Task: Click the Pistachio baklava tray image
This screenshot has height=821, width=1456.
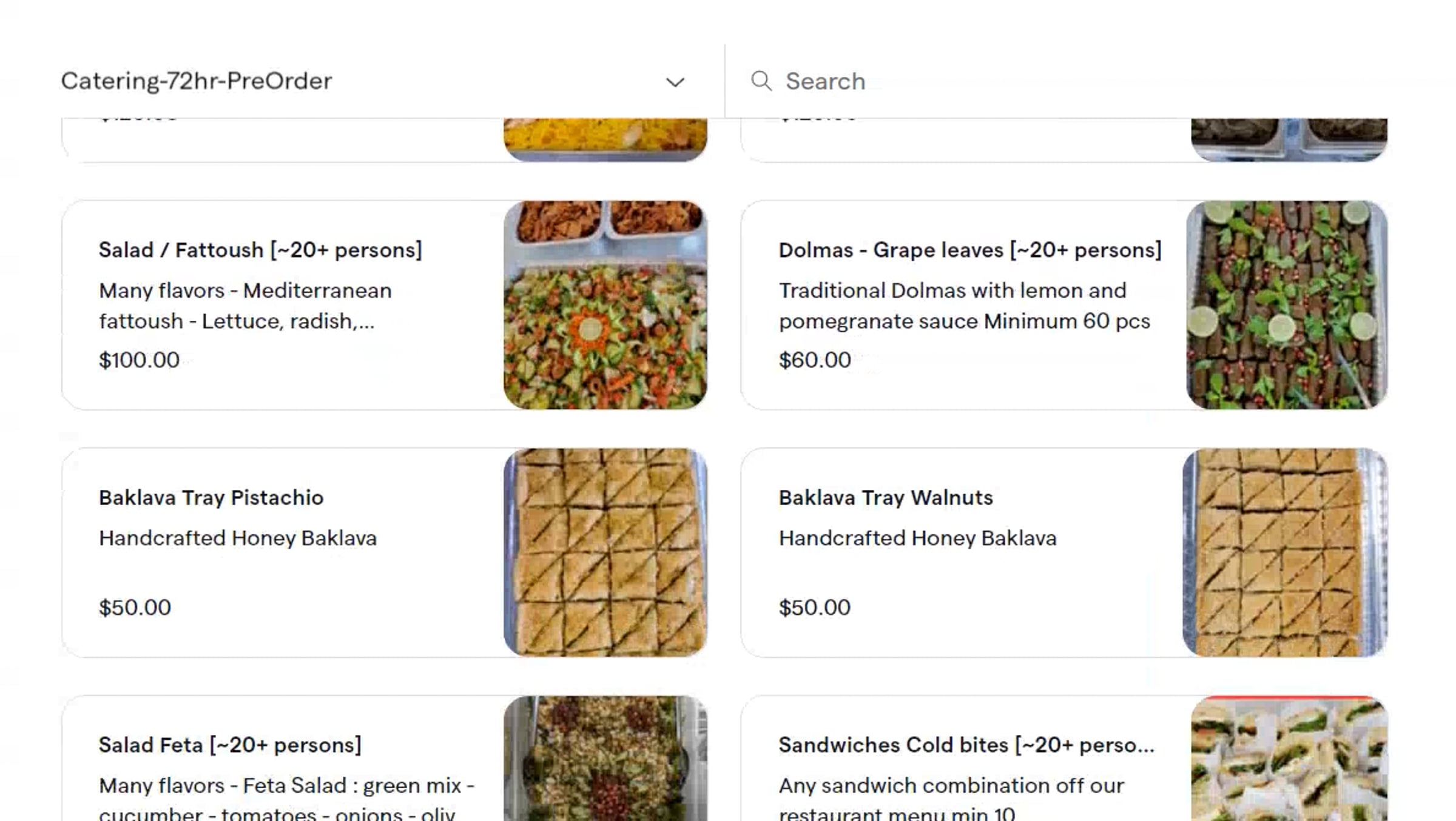Action: tap(605, 552)
